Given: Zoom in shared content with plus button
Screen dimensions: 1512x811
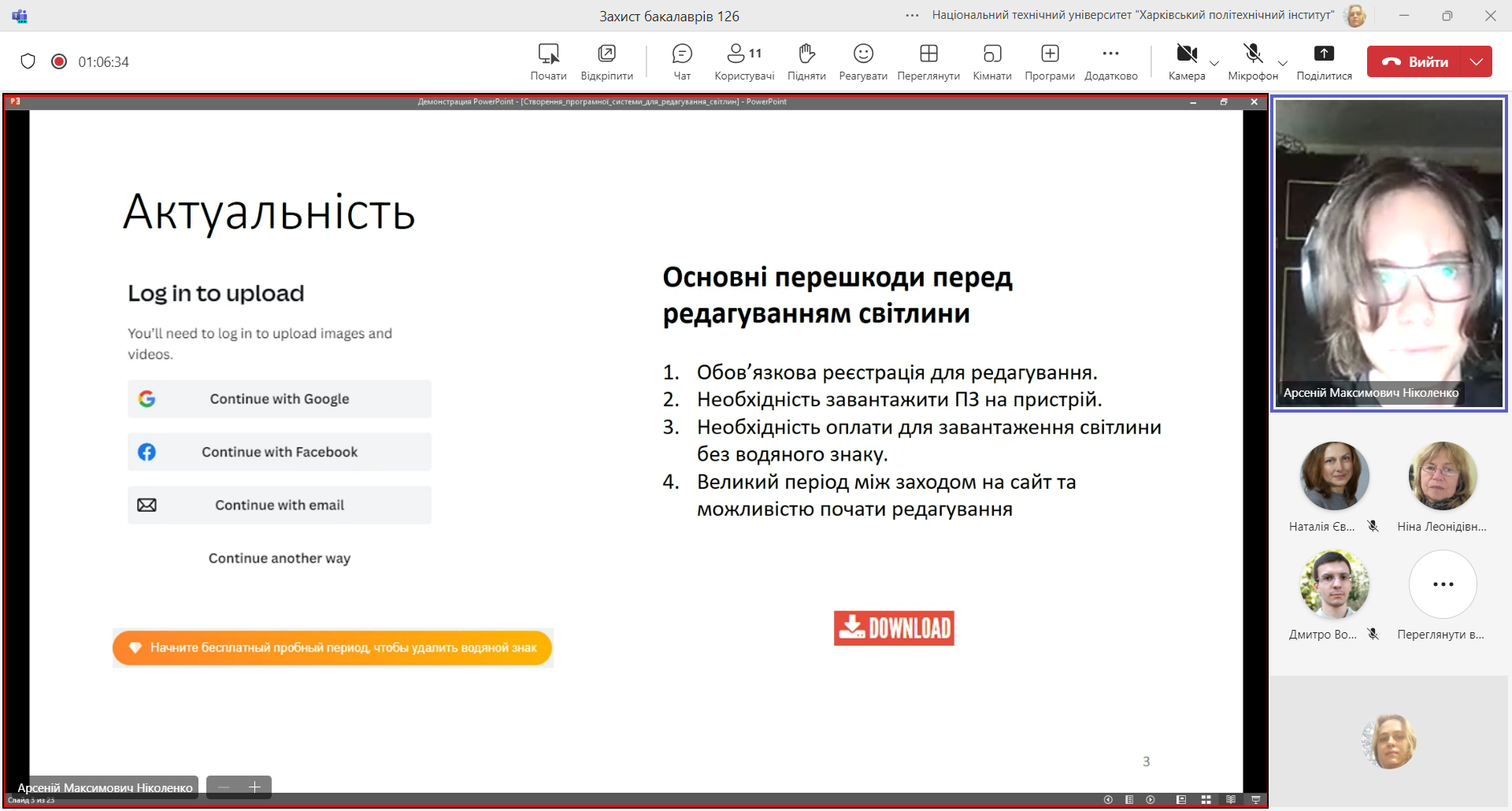Looking at the screenshot, I should (x=254, y=787).
